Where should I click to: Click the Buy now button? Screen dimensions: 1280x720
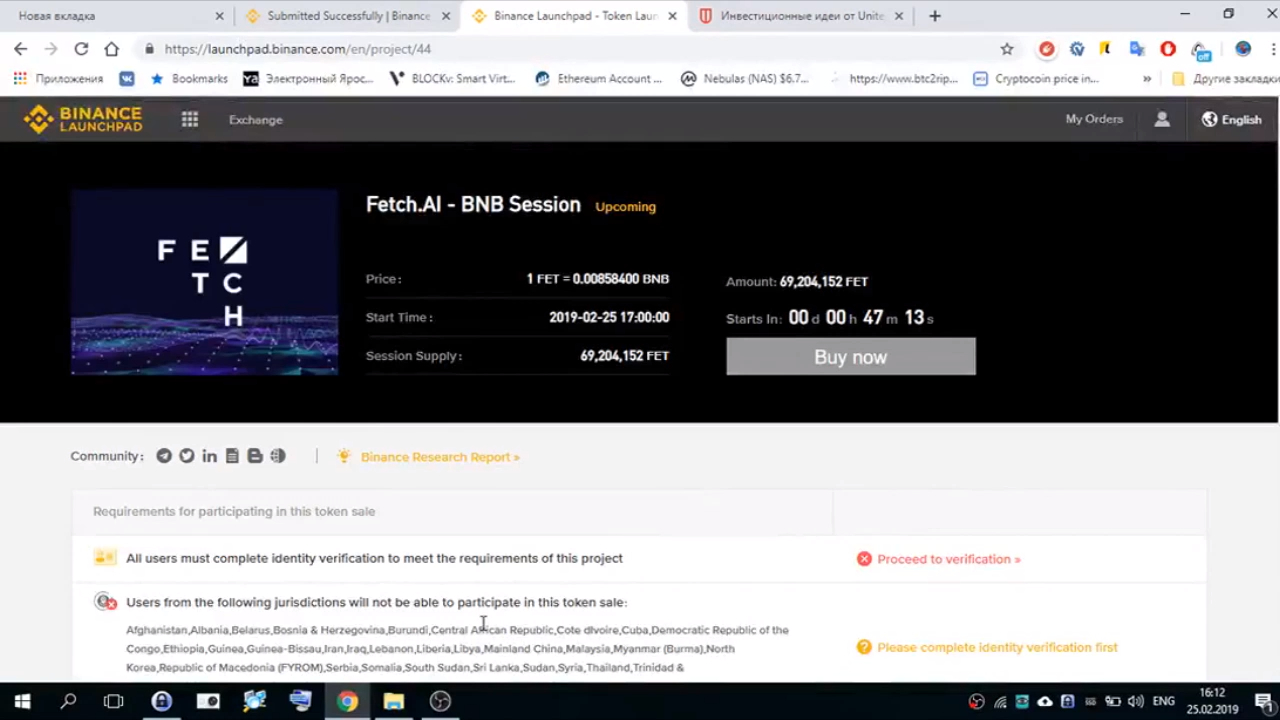coord(851,357)
